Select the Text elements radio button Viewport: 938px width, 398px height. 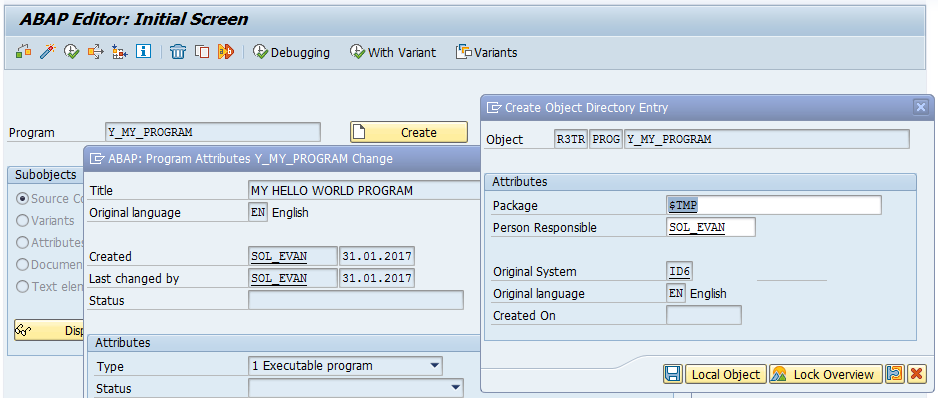pyautogui.click(x=23, y=286)
